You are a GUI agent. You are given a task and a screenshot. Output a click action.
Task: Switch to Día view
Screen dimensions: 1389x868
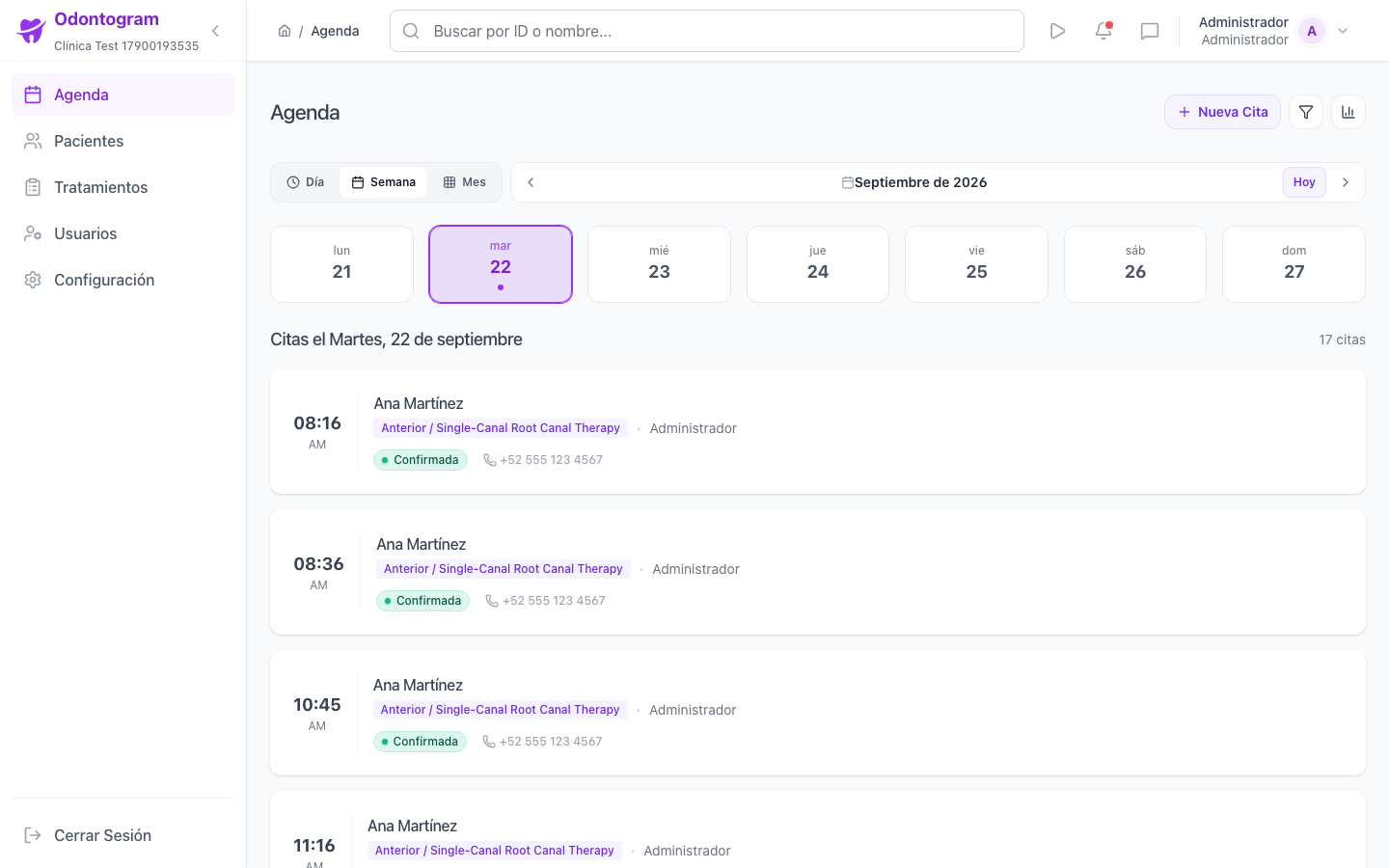tap(306, 182)
